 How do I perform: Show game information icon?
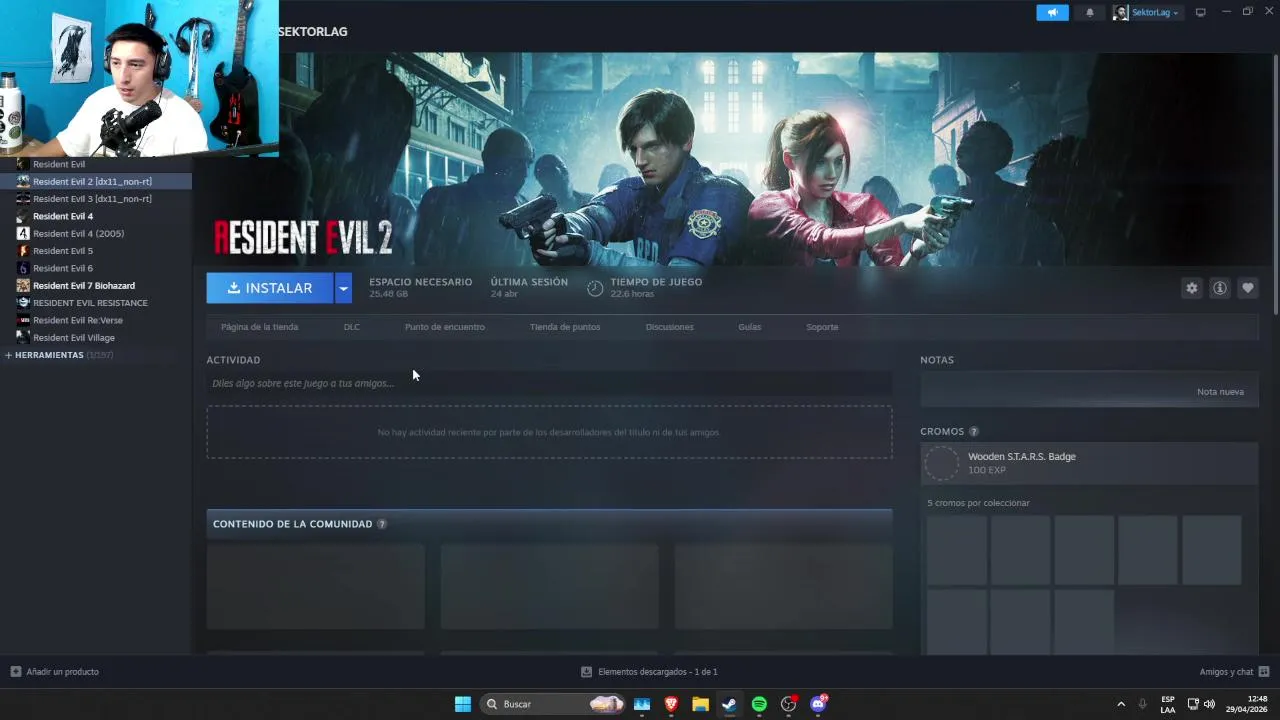(x=1220, y=288)
